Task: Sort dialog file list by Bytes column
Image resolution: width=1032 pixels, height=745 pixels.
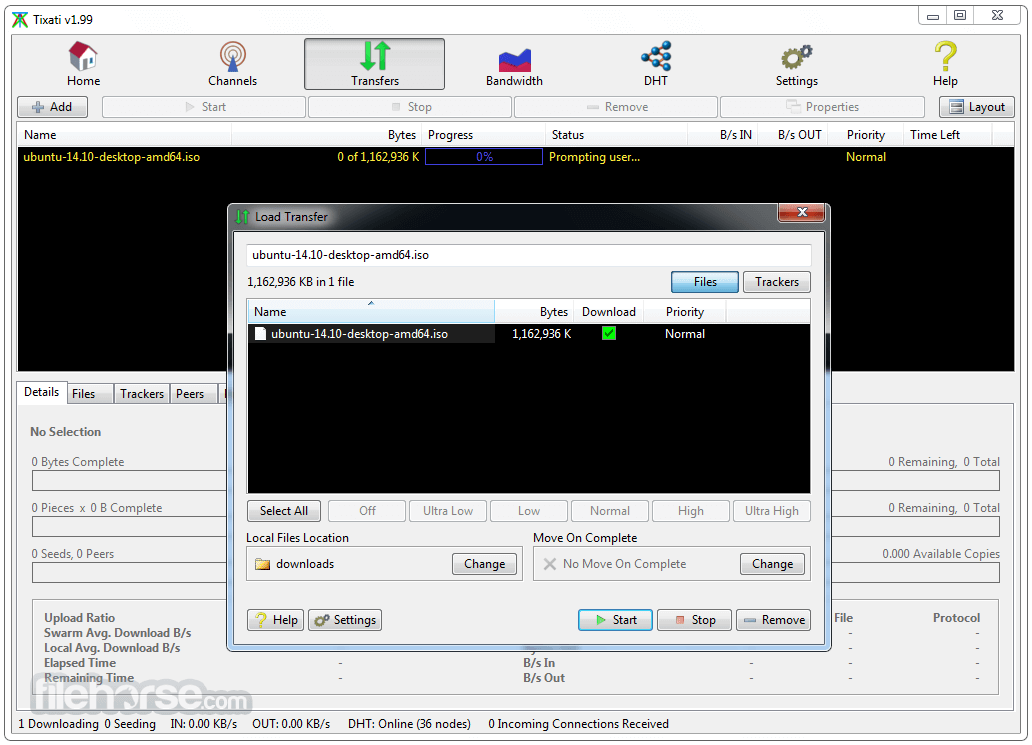Action: click(534, 311)
